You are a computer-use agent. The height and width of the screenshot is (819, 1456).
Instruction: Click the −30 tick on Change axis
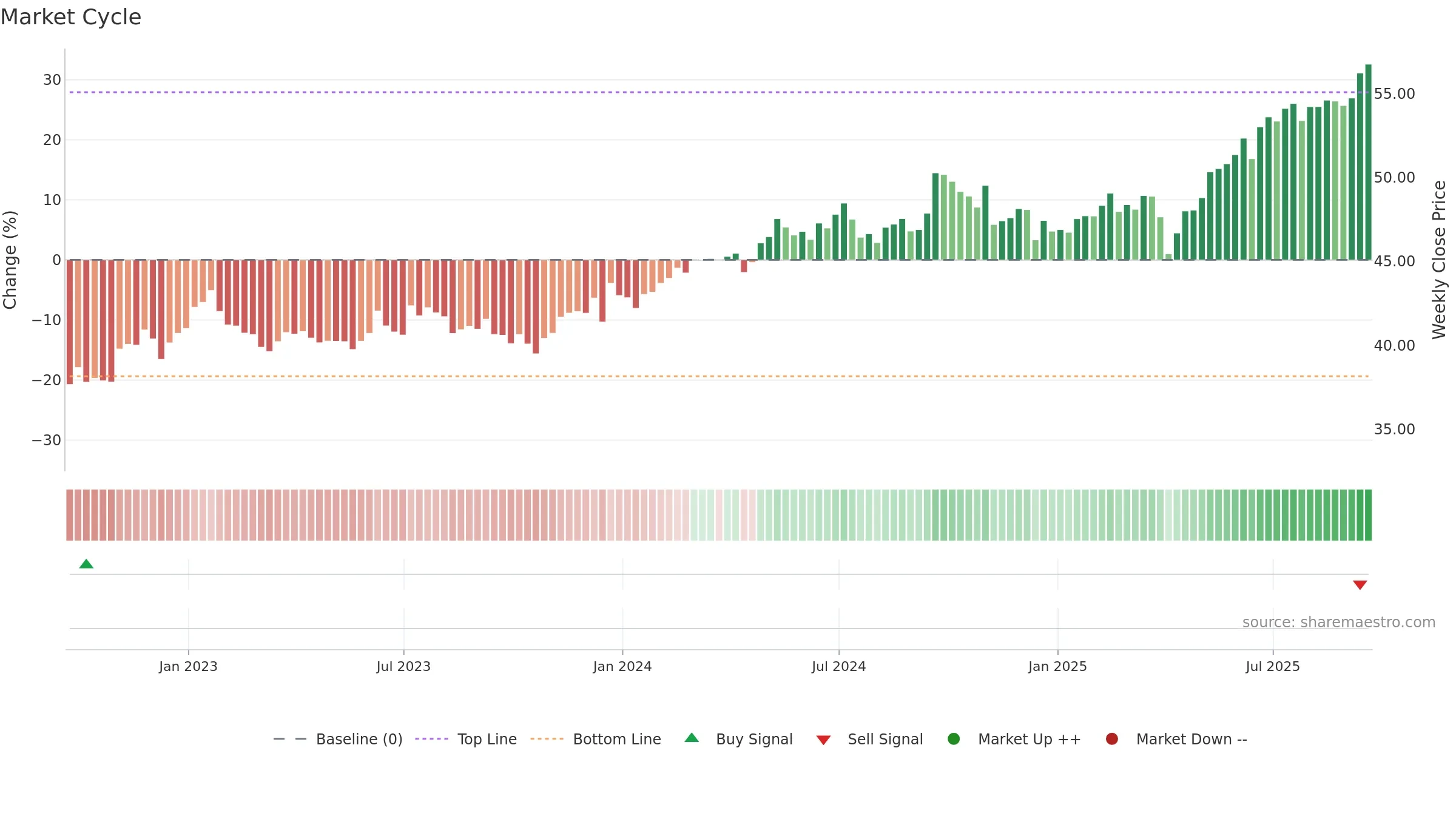[47, 440]
